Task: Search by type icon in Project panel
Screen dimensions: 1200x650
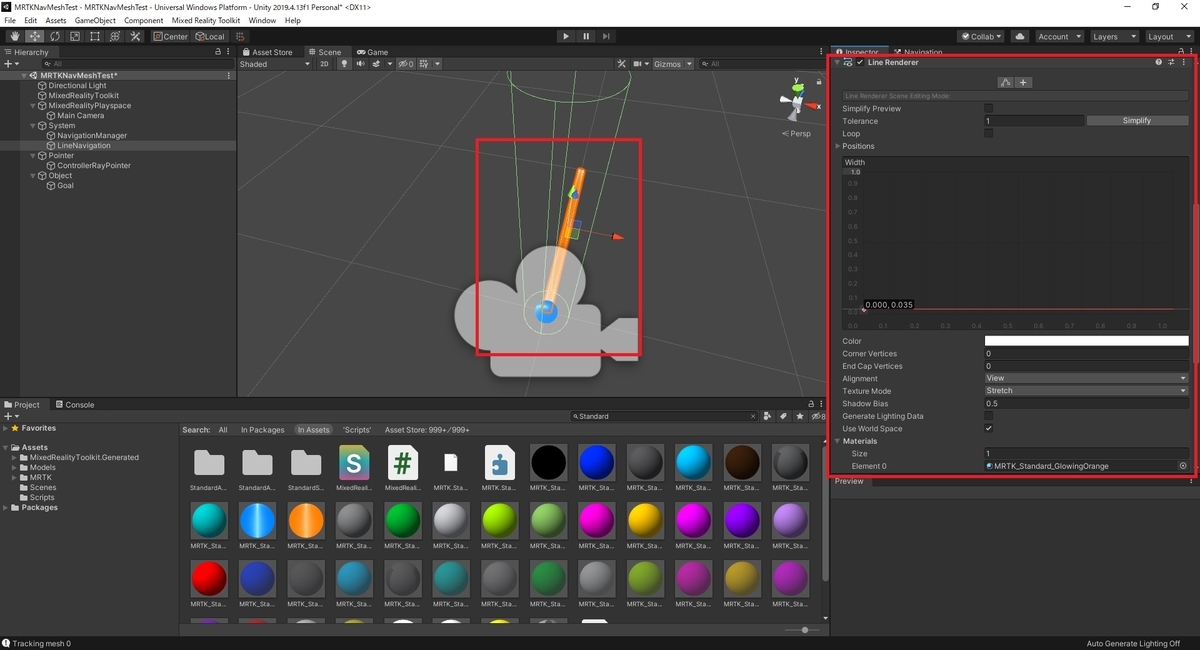Action: pyautogui.click(x=768, y=416)
